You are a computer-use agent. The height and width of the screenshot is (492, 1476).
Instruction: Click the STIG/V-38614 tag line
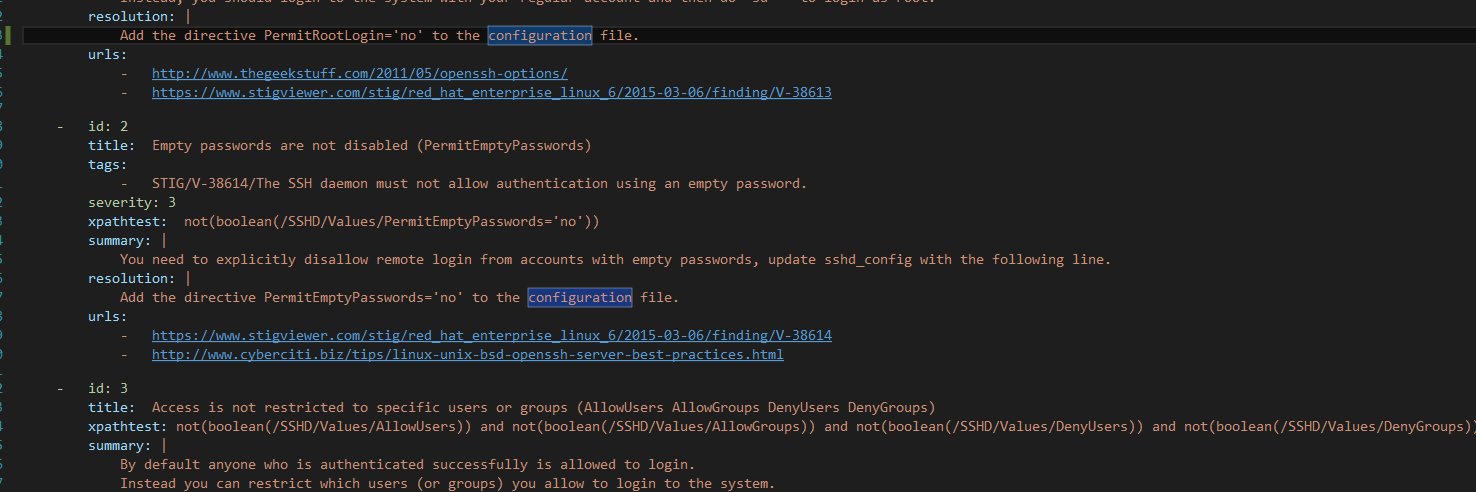479,183
